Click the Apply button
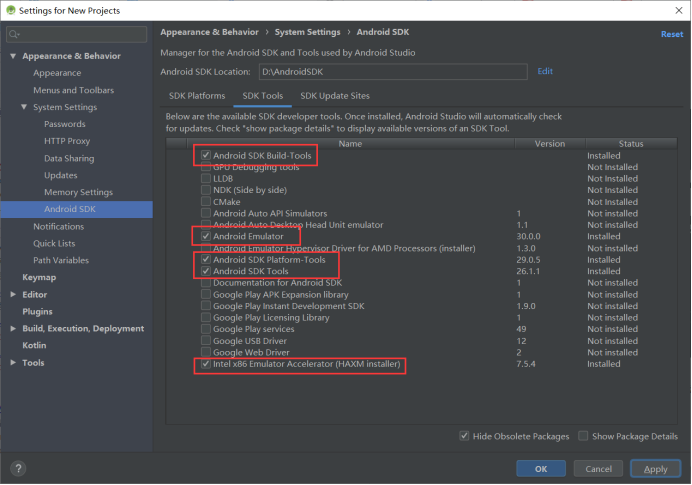Viewport: 692px width, 485px height. (x=655, y=469)
